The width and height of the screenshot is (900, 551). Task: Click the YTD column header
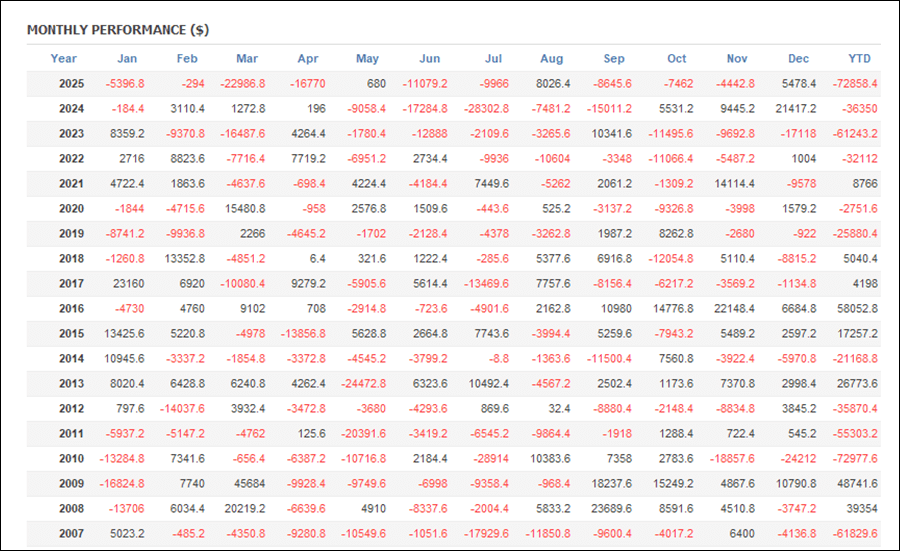(x=859, y=59)
